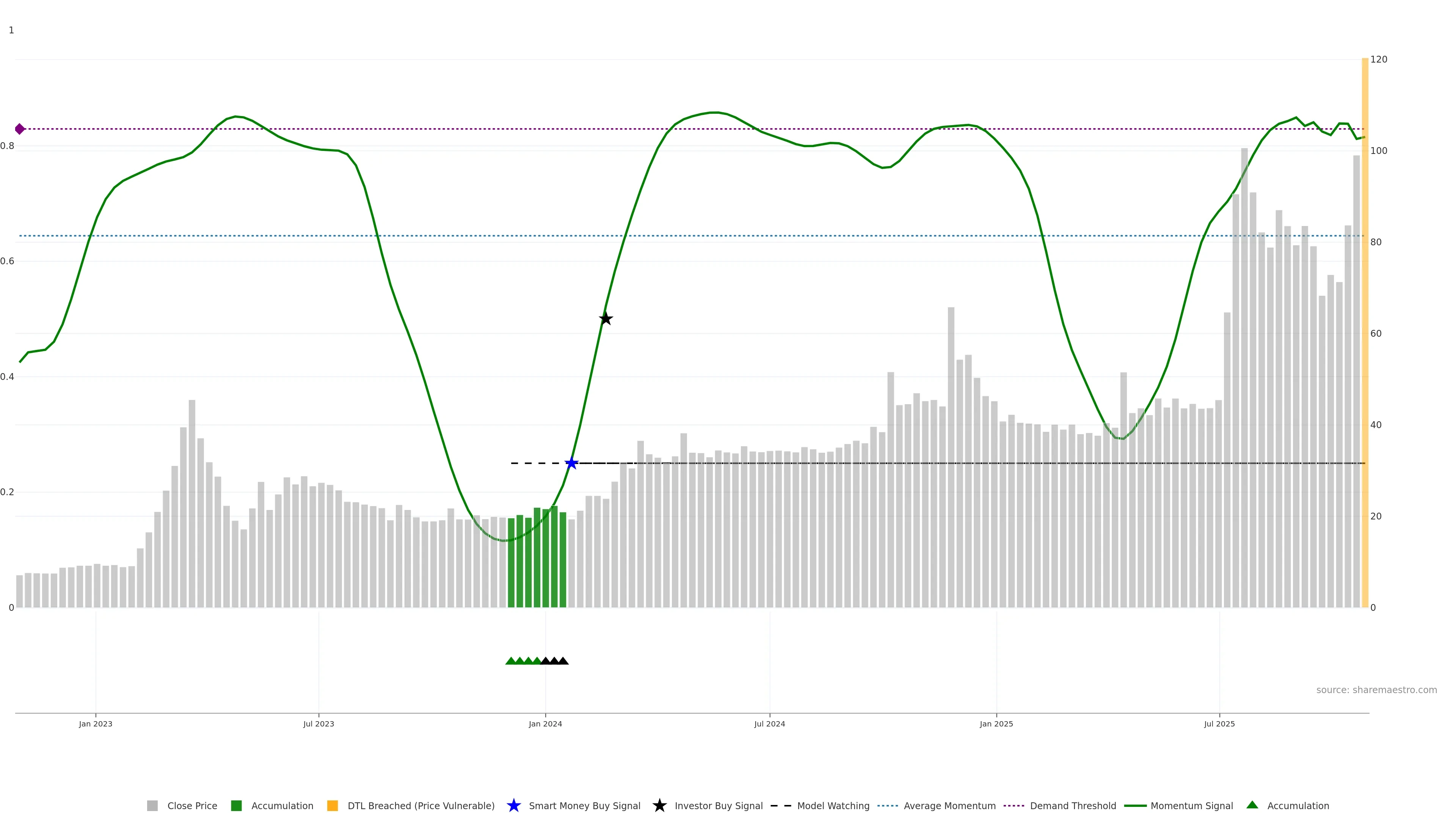Click the Jan 2023 axis tick label
This screenshot has width=1456, height=819.
point(96,723)
